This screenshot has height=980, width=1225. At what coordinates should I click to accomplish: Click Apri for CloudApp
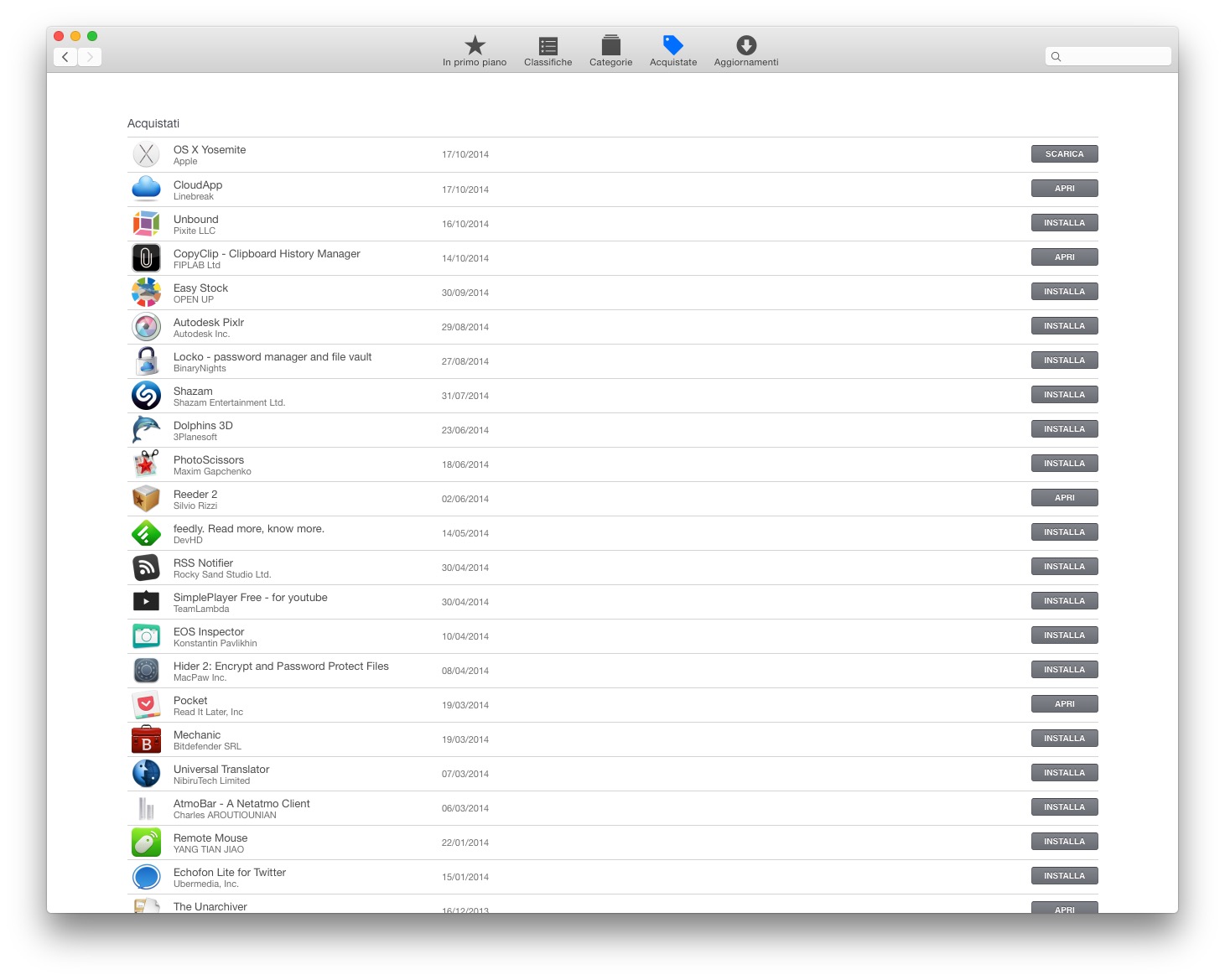pos(1065,189)
